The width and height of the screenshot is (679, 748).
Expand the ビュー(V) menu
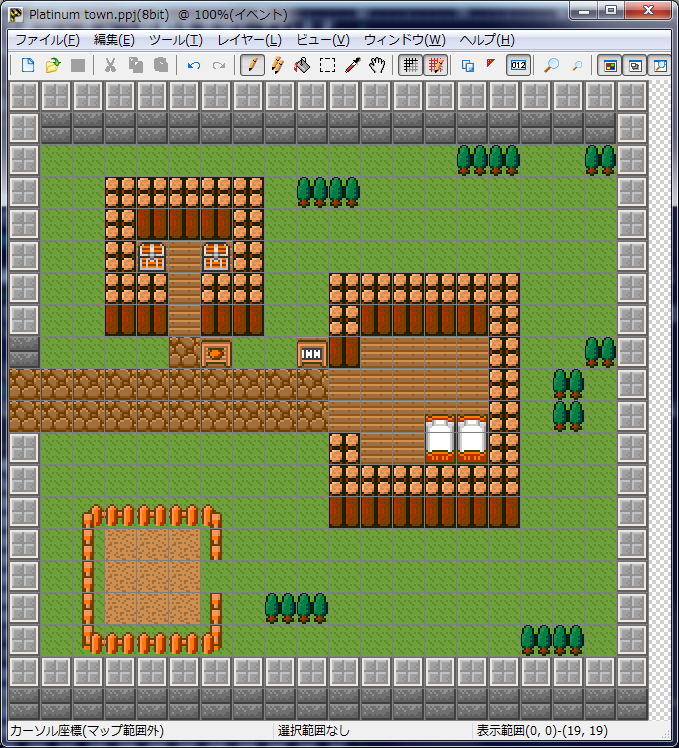point(323,40)
